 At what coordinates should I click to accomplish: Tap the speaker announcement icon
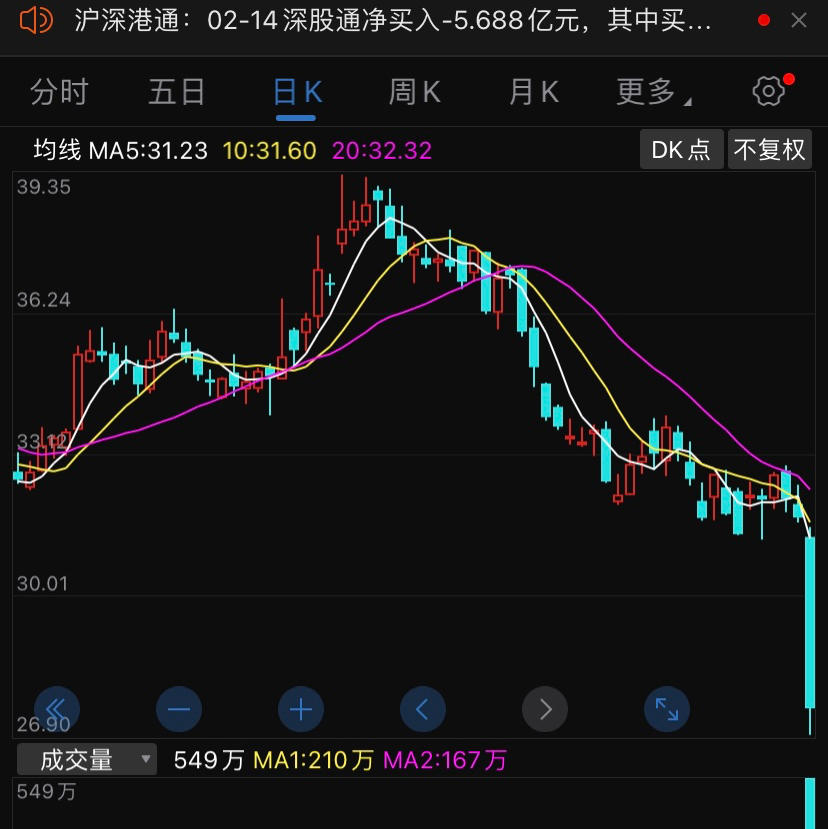pos(36,21)
